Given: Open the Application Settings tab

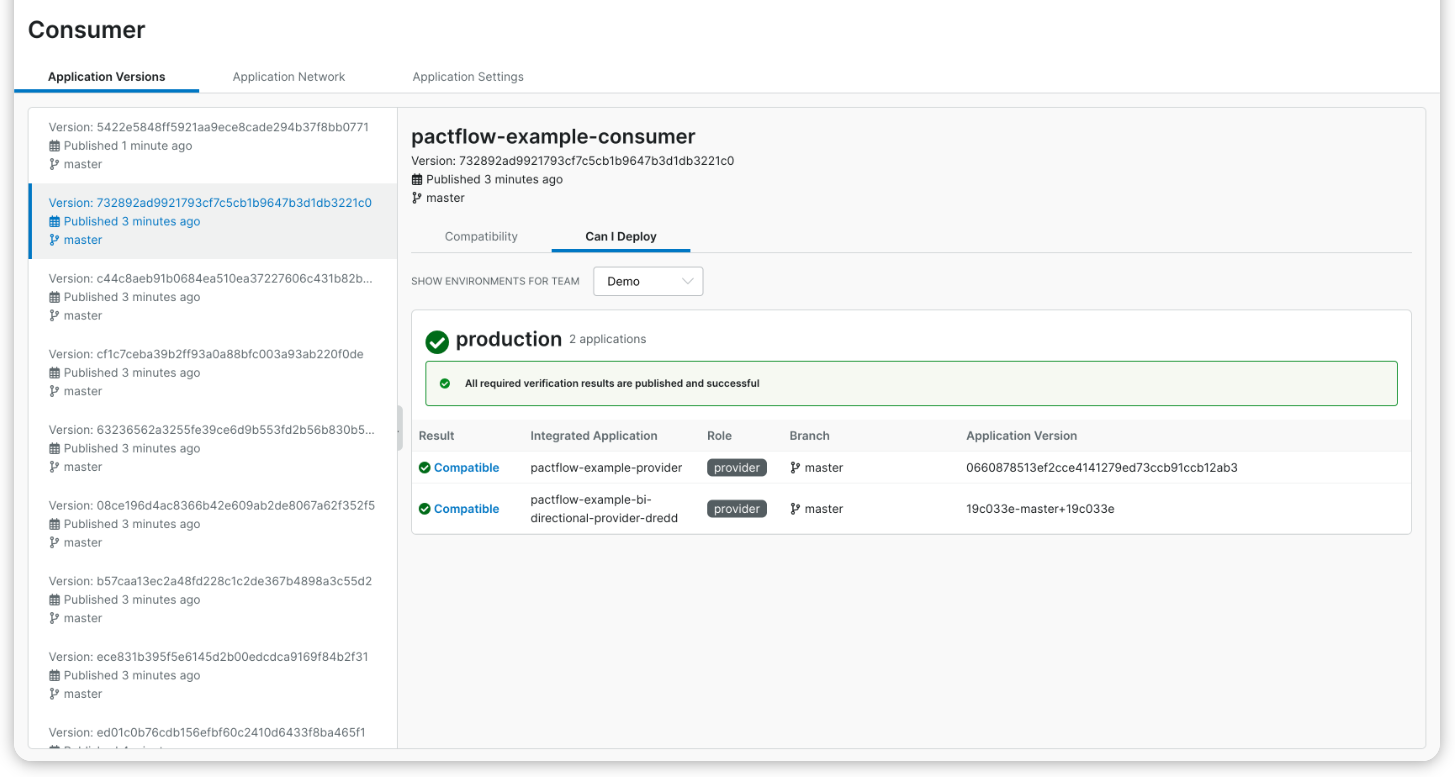Looking at the screenshot, I should click(x=468, y=77).
